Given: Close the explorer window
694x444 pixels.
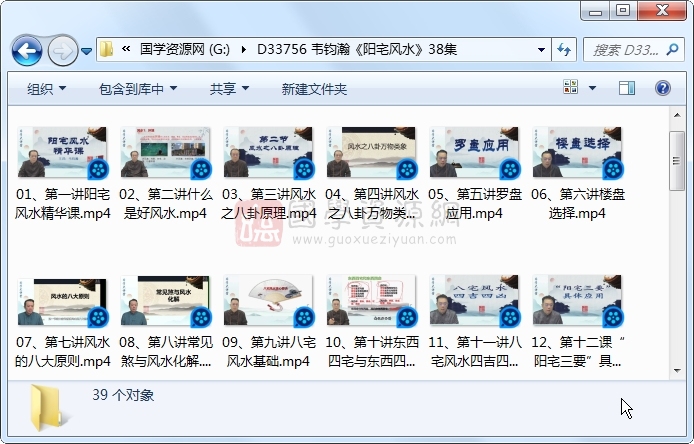Looking at the screenshot, I should [662, 11].
